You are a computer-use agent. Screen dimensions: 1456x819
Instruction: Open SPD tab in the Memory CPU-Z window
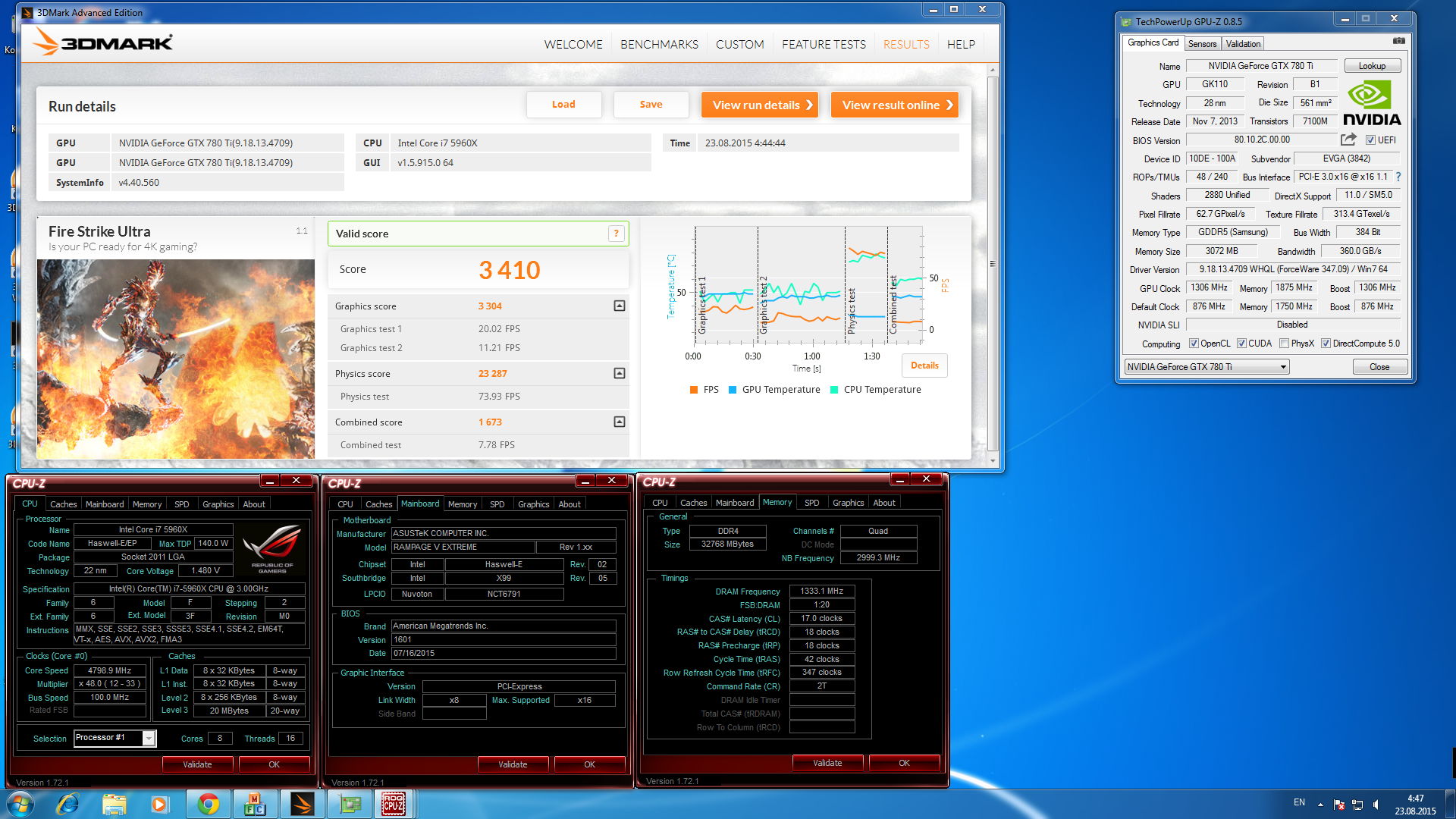click(811, 503)
